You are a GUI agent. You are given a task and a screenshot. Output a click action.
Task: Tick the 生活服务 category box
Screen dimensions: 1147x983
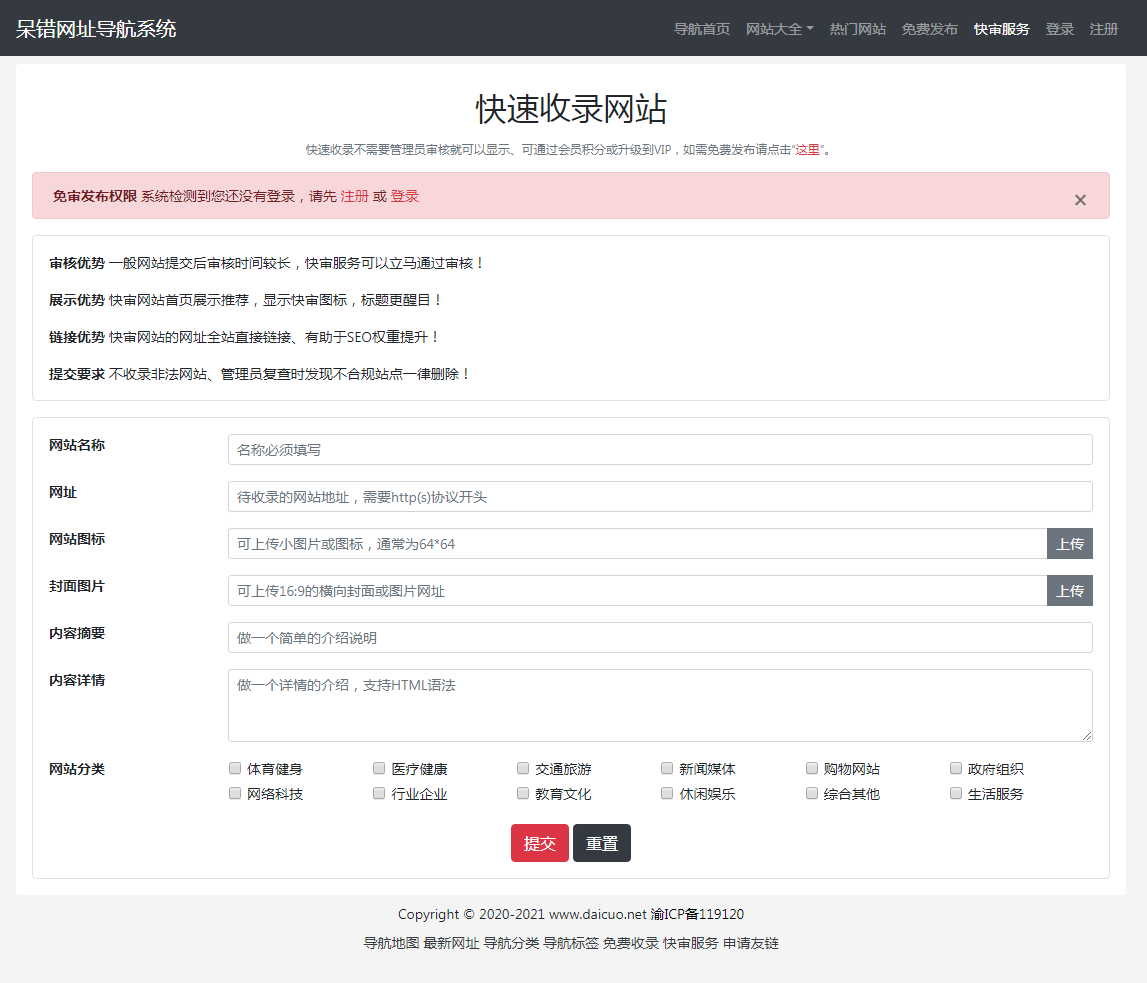(955, 792)
